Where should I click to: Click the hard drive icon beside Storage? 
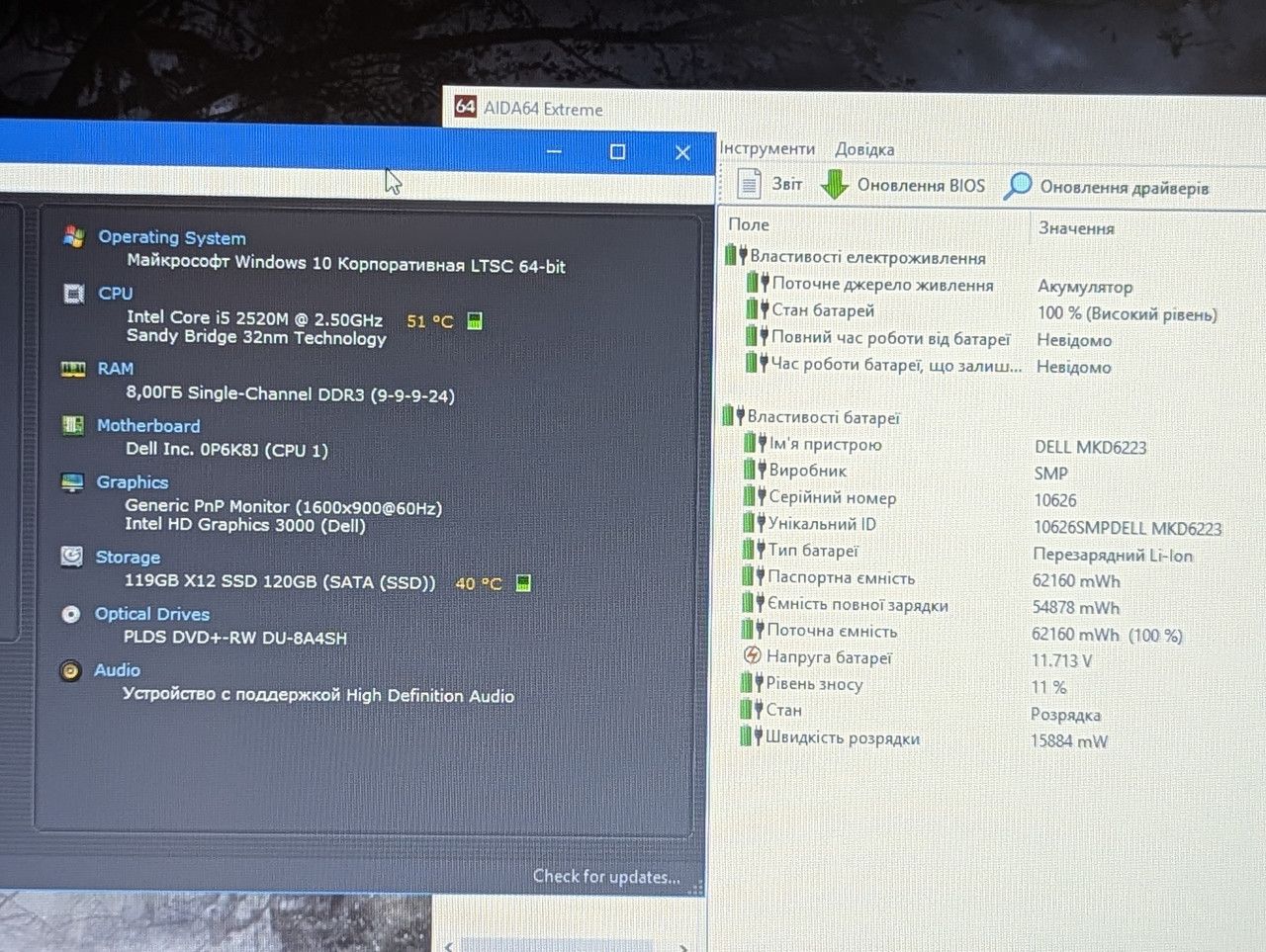click(71, 557)
